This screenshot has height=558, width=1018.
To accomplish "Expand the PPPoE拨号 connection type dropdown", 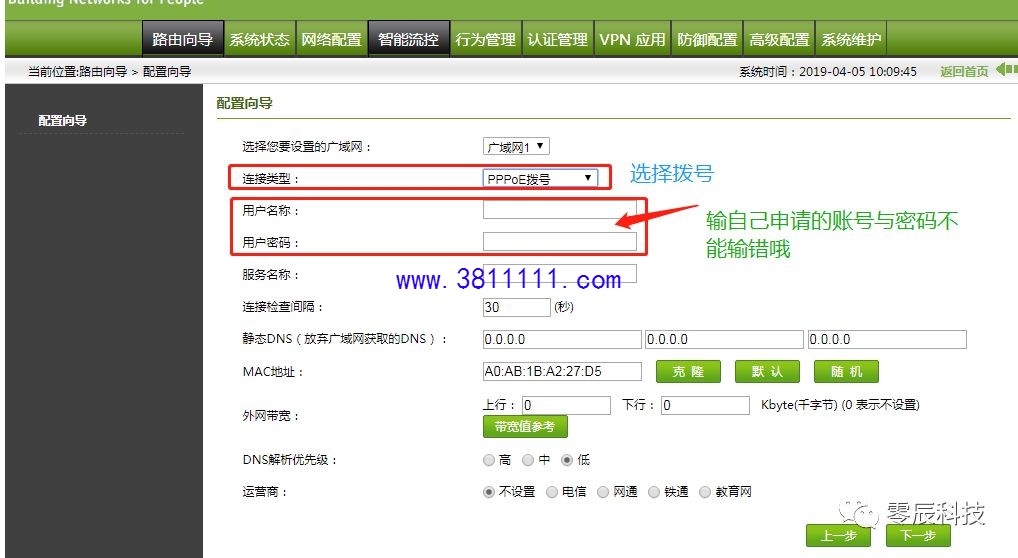I will click(x=541, y=179).
